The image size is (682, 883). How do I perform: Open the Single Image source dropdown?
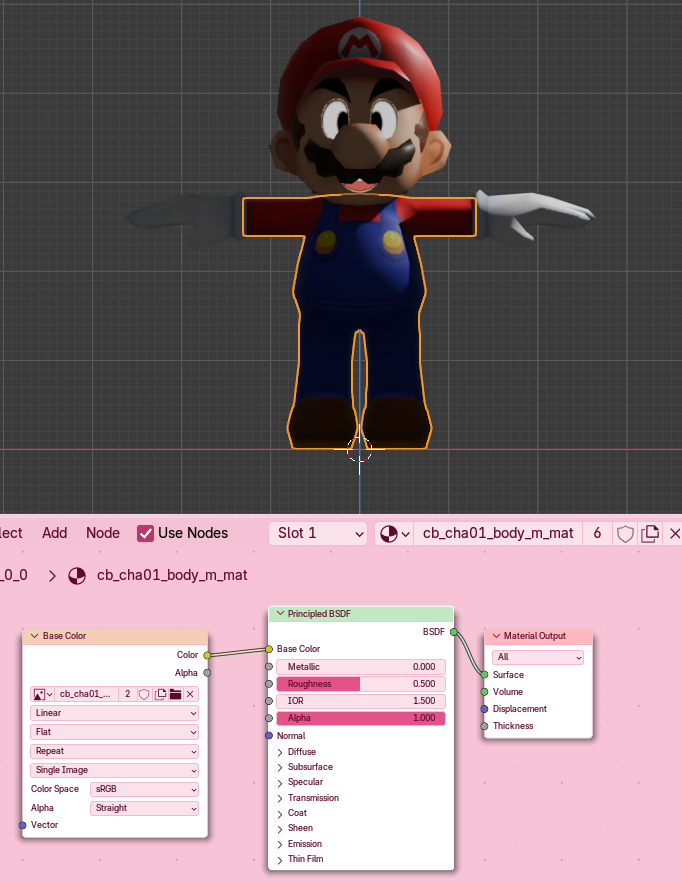pos(114,770)
